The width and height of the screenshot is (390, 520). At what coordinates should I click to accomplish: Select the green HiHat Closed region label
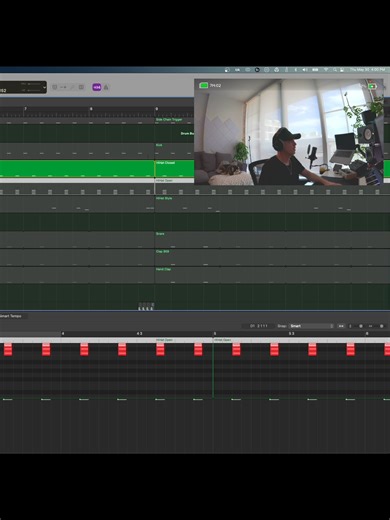click(x=166, y=163)
